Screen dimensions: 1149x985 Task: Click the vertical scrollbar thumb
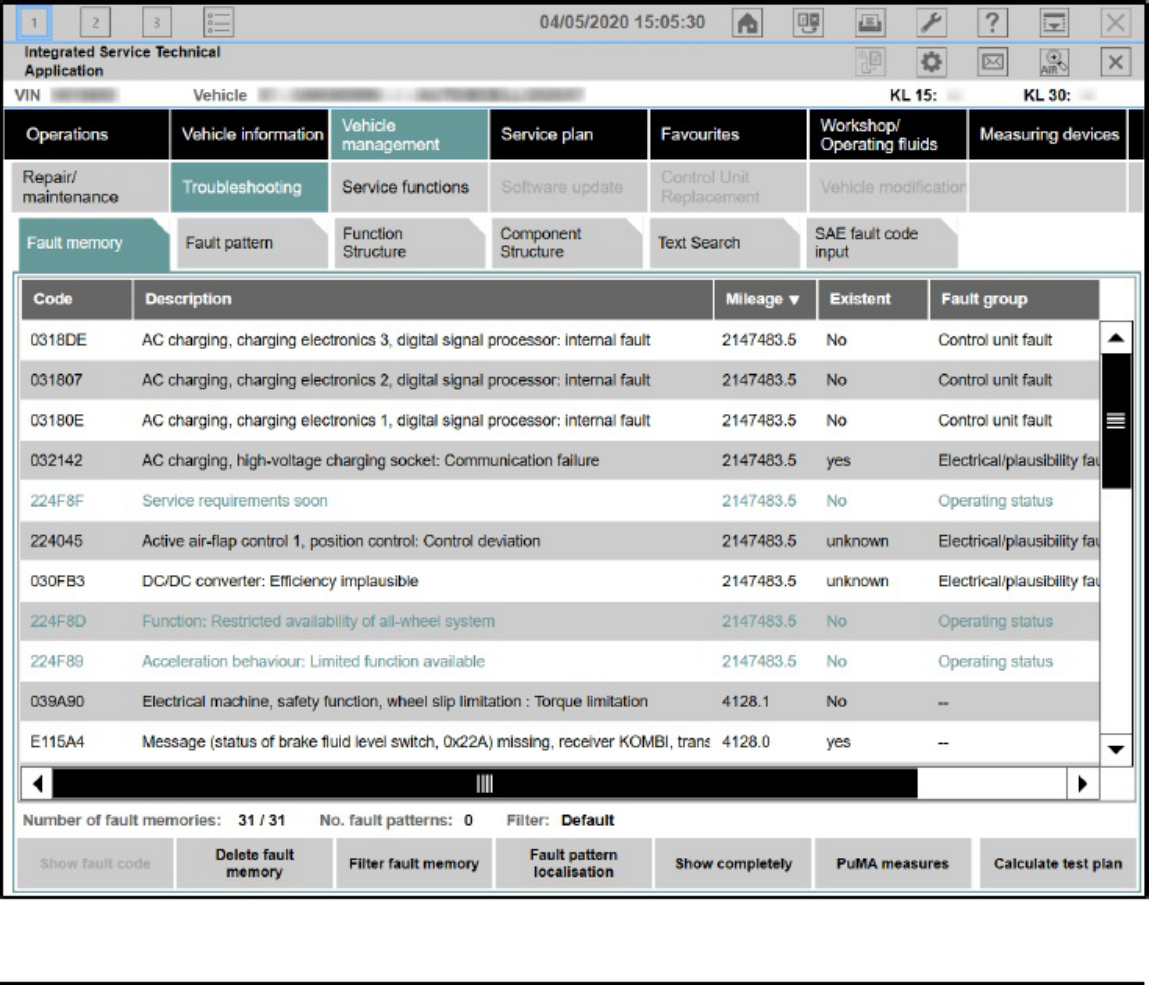click(x=1116, y=421)
